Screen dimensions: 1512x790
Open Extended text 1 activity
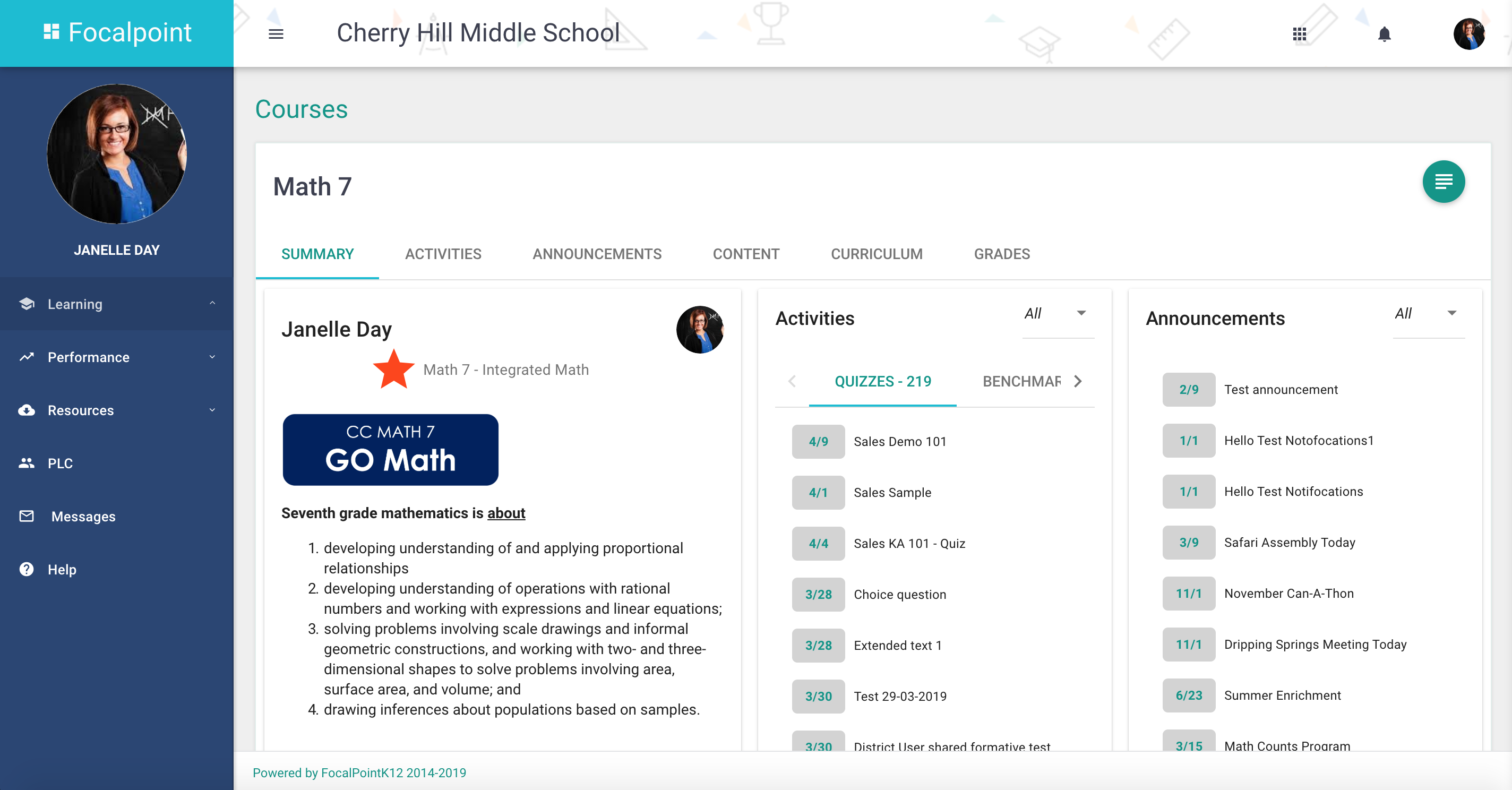897,646
